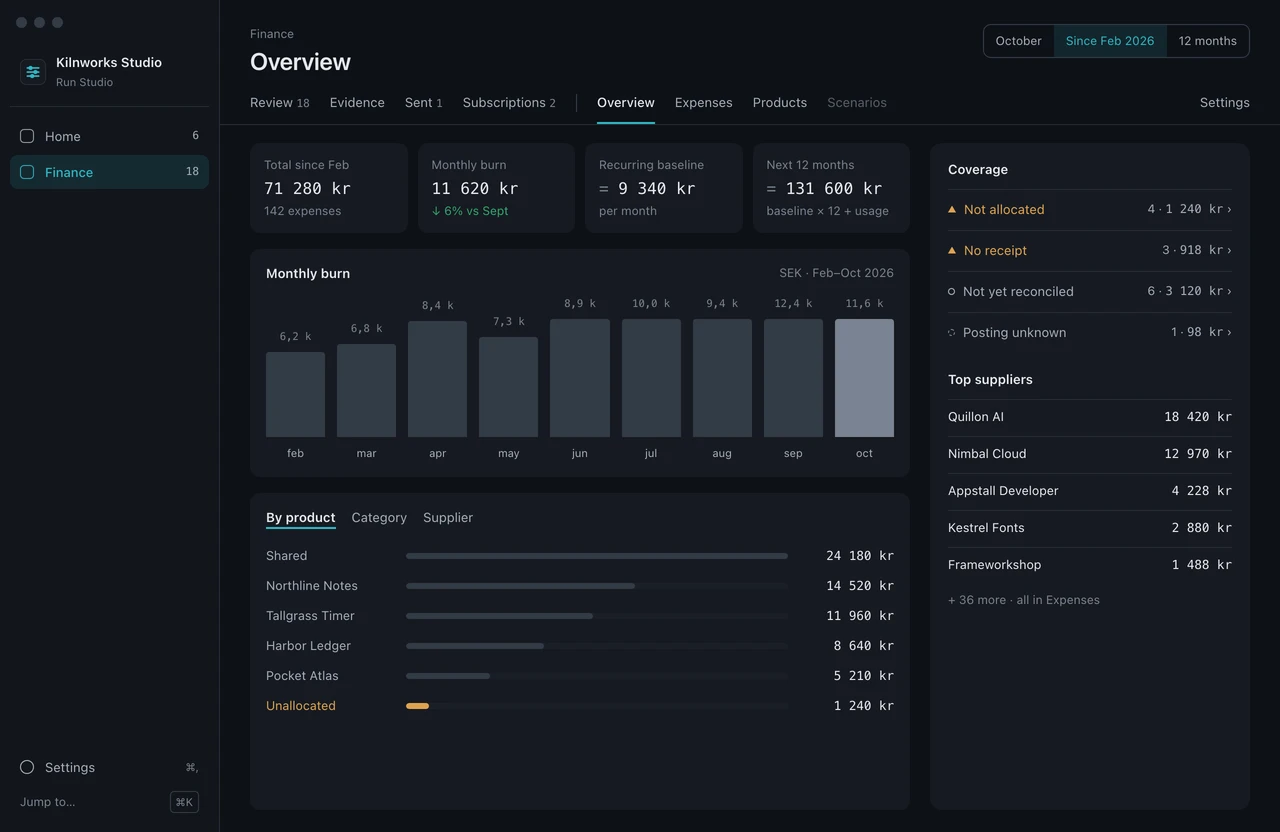Click the Unallocated product label
Viewport: 1280px width, 832px height.
301,706
